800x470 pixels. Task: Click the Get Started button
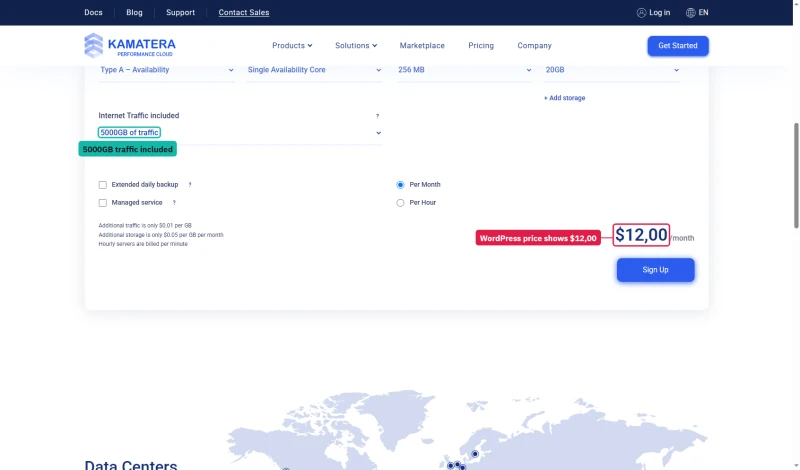pos(678,45)
